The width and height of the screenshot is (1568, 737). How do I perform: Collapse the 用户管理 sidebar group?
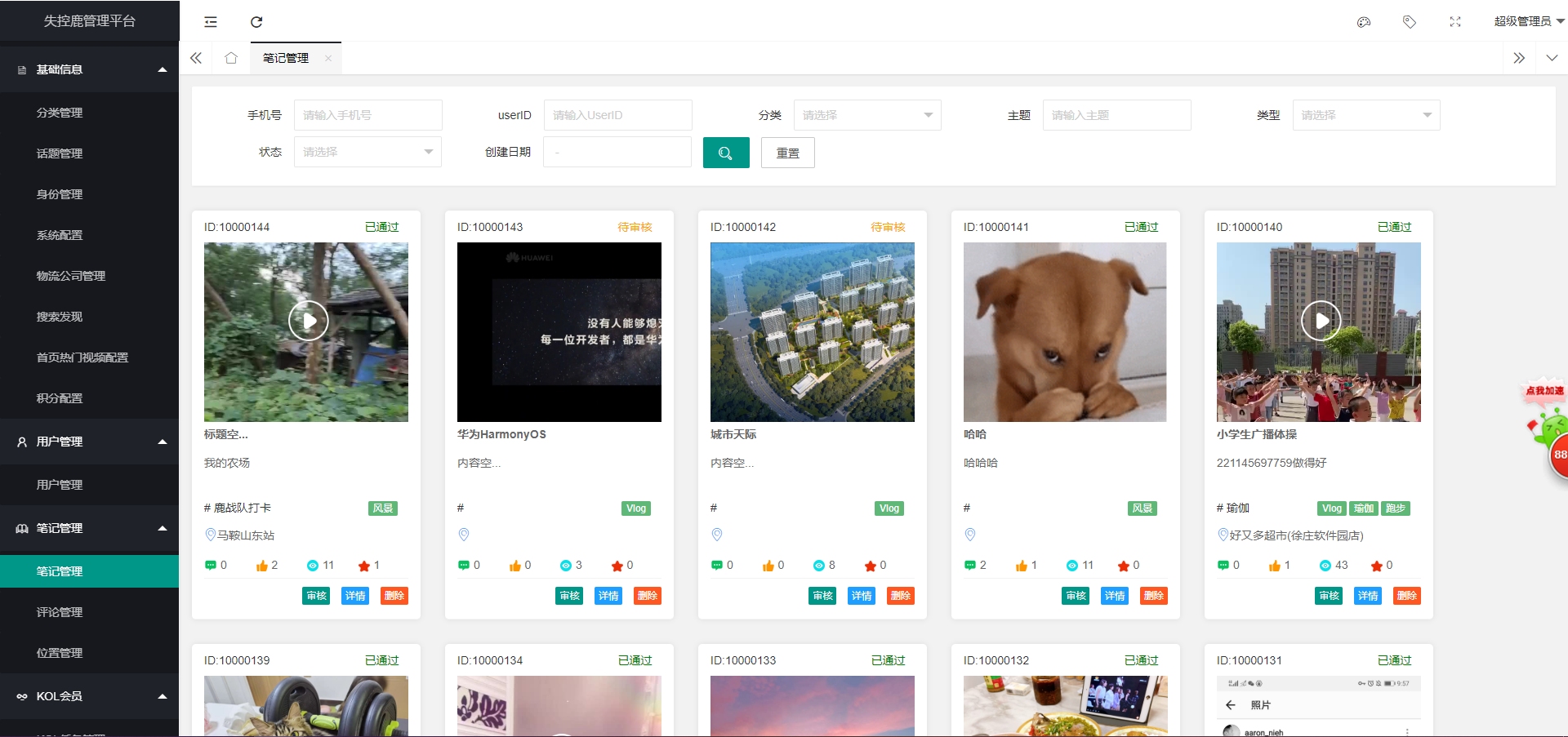(x=90, y=442)
